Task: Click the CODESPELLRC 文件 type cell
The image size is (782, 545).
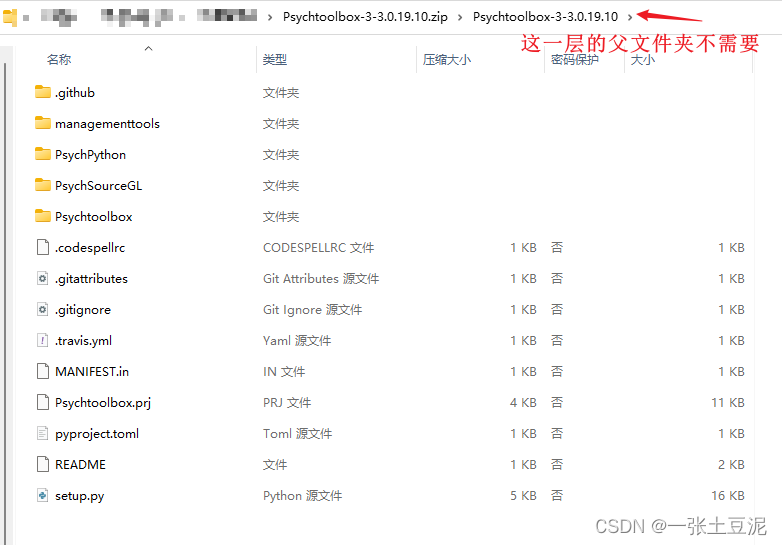Action: click(318, 248)
